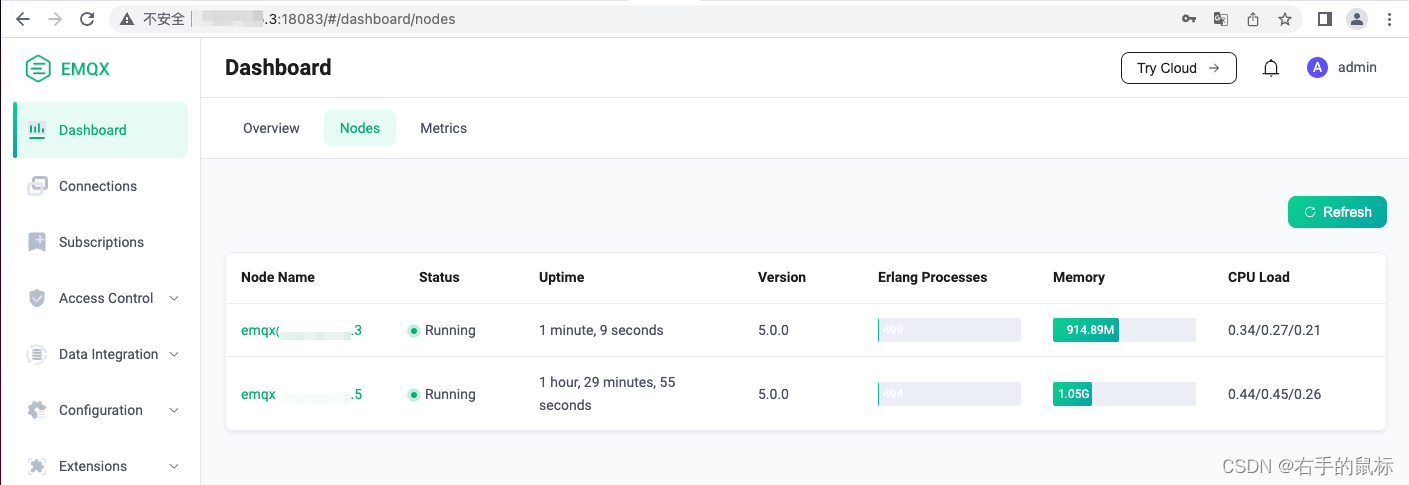Open the Dashboard sidebar item
Screen dimensions: 1409x485
[x=101, y=130]
